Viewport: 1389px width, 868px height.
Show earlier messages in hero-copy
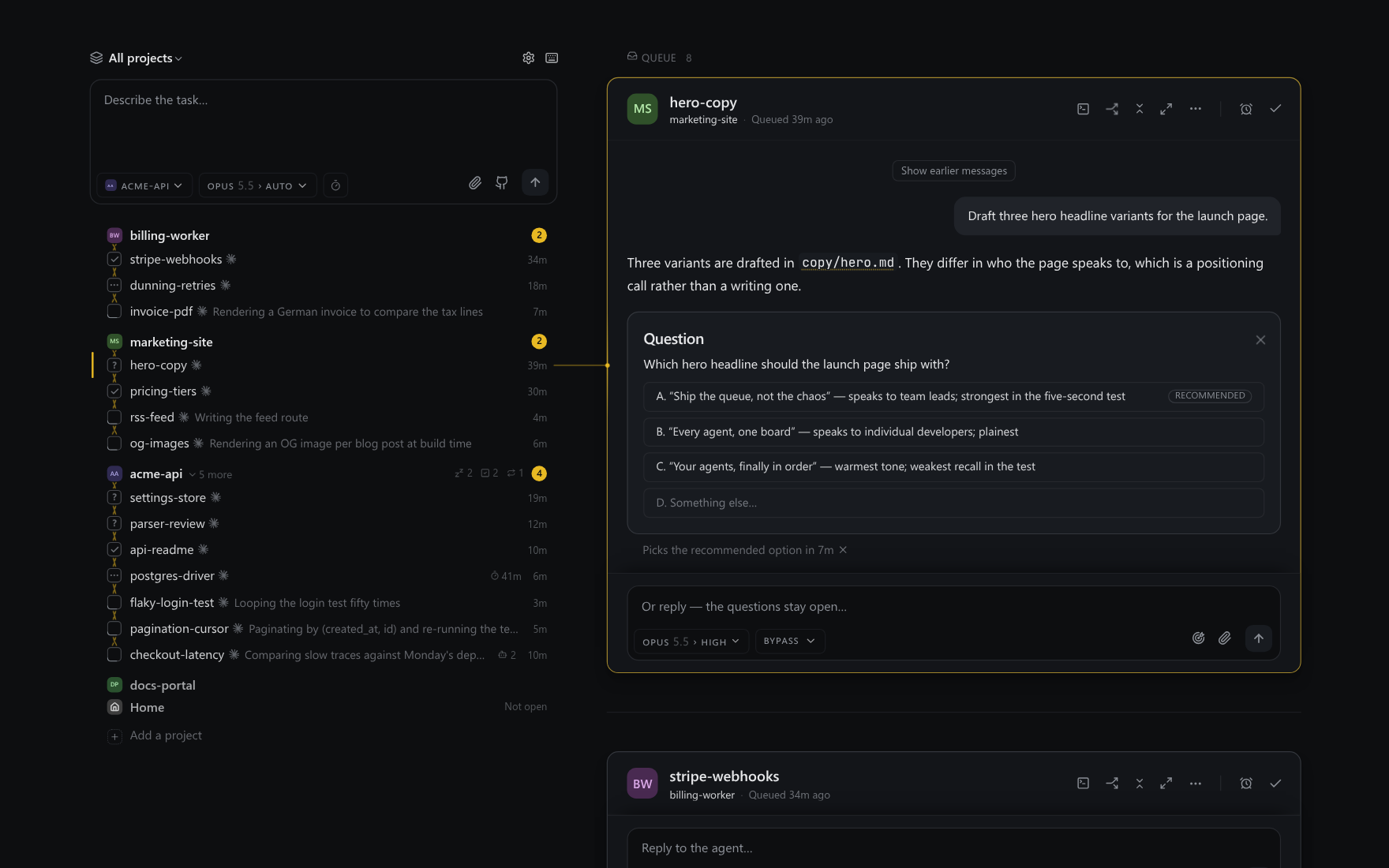tap(953, 170)
